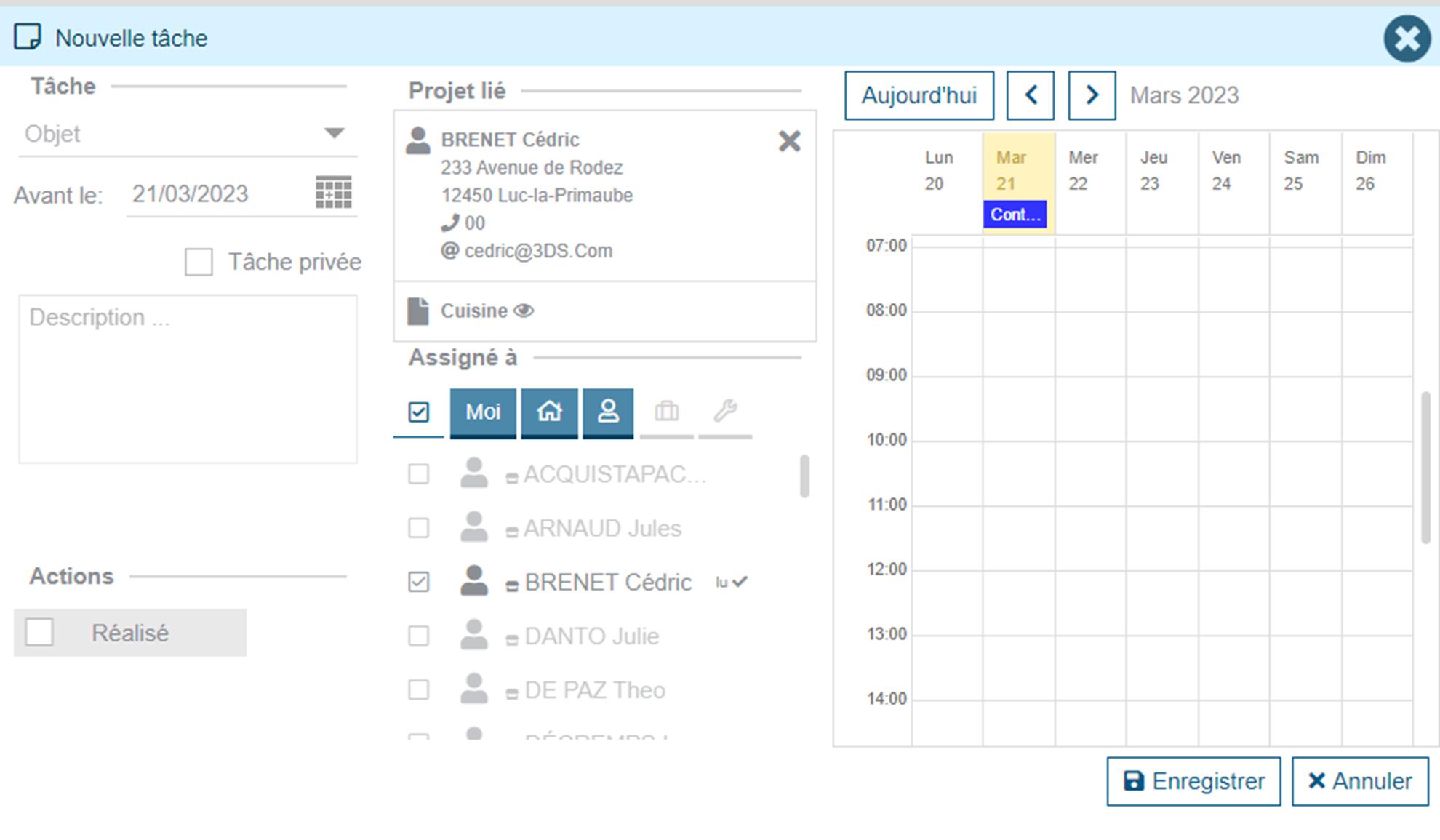Select the person filter icon in Assigné à

(608, 412)
